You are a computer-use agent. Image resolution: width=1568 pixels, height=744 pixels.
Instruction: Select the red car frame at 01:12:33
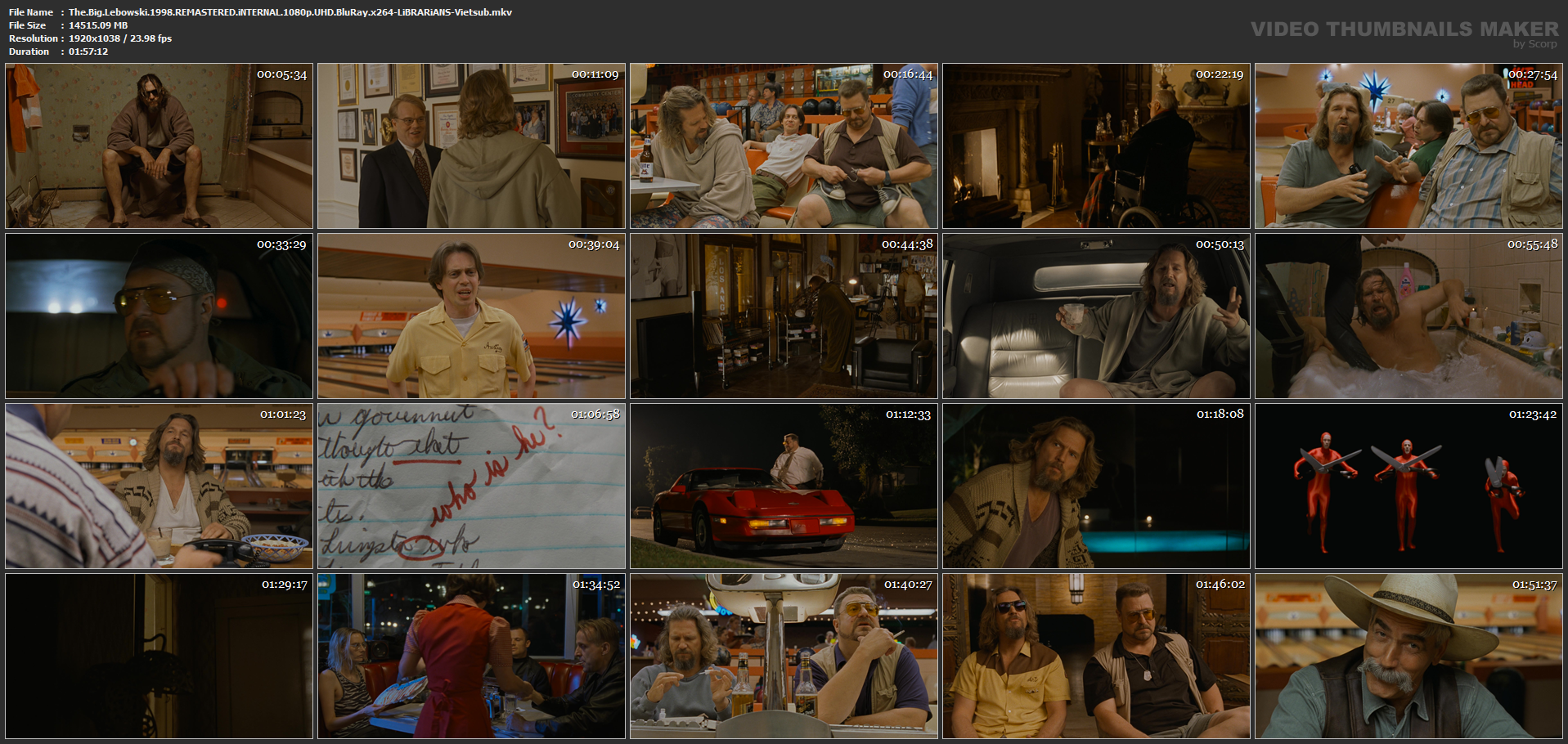784,486
